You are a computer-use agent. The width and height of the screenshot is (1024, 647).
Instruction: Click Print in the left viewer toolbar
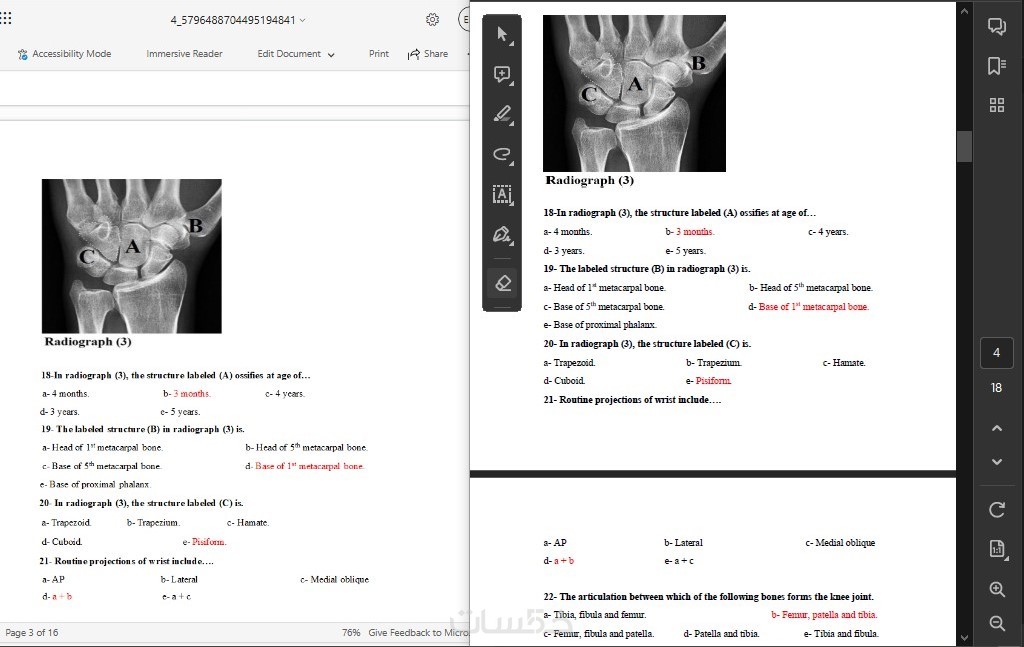379,54
